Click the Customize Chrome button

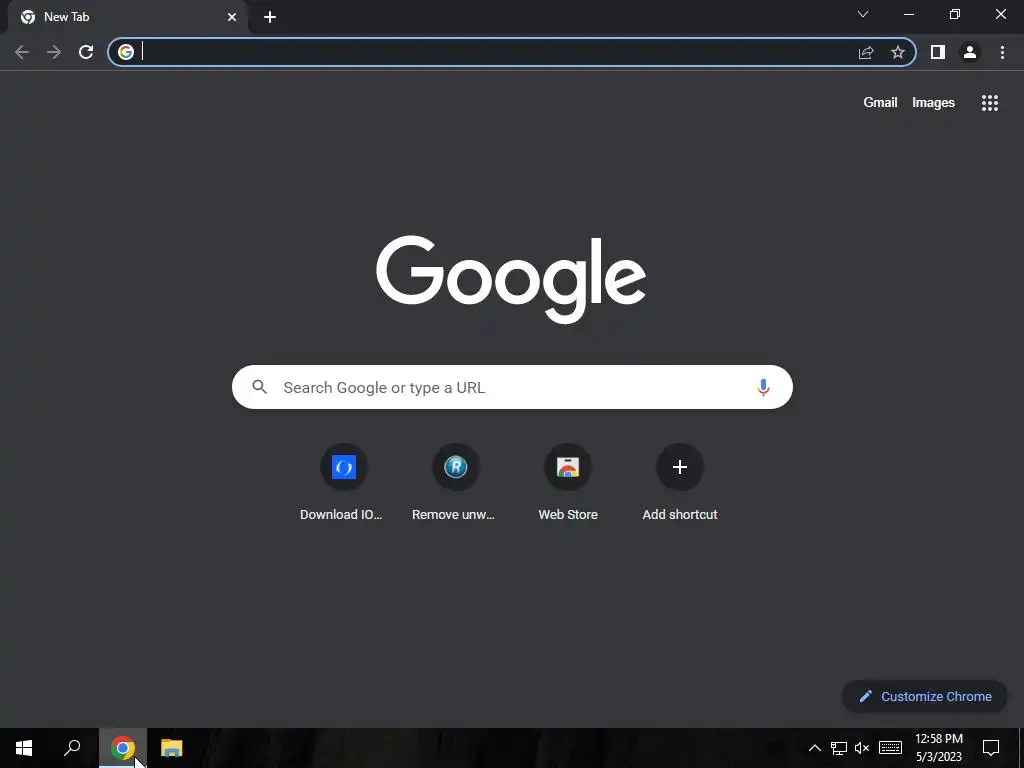925,696
